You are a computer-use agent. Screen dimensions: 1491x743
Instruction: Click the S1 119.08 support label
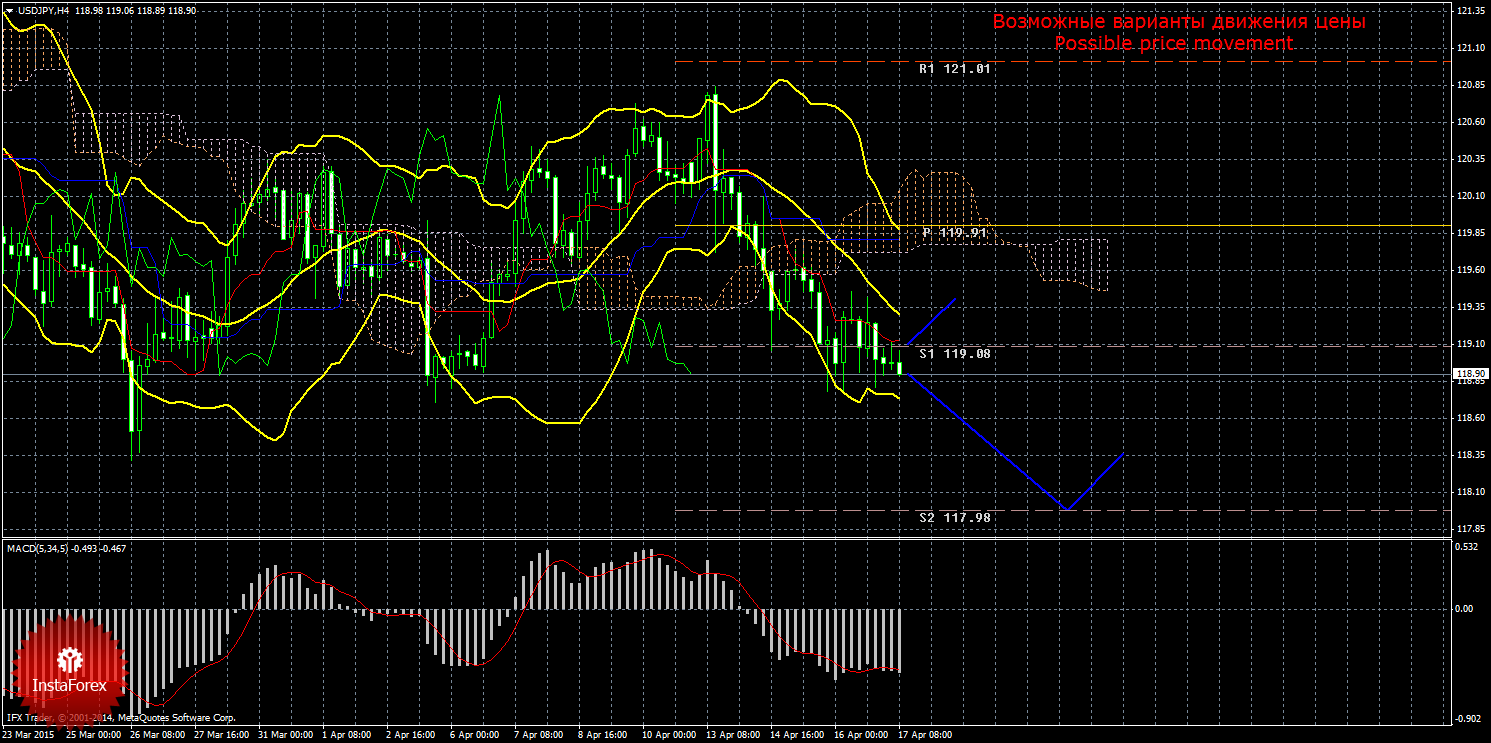point(954,353)
